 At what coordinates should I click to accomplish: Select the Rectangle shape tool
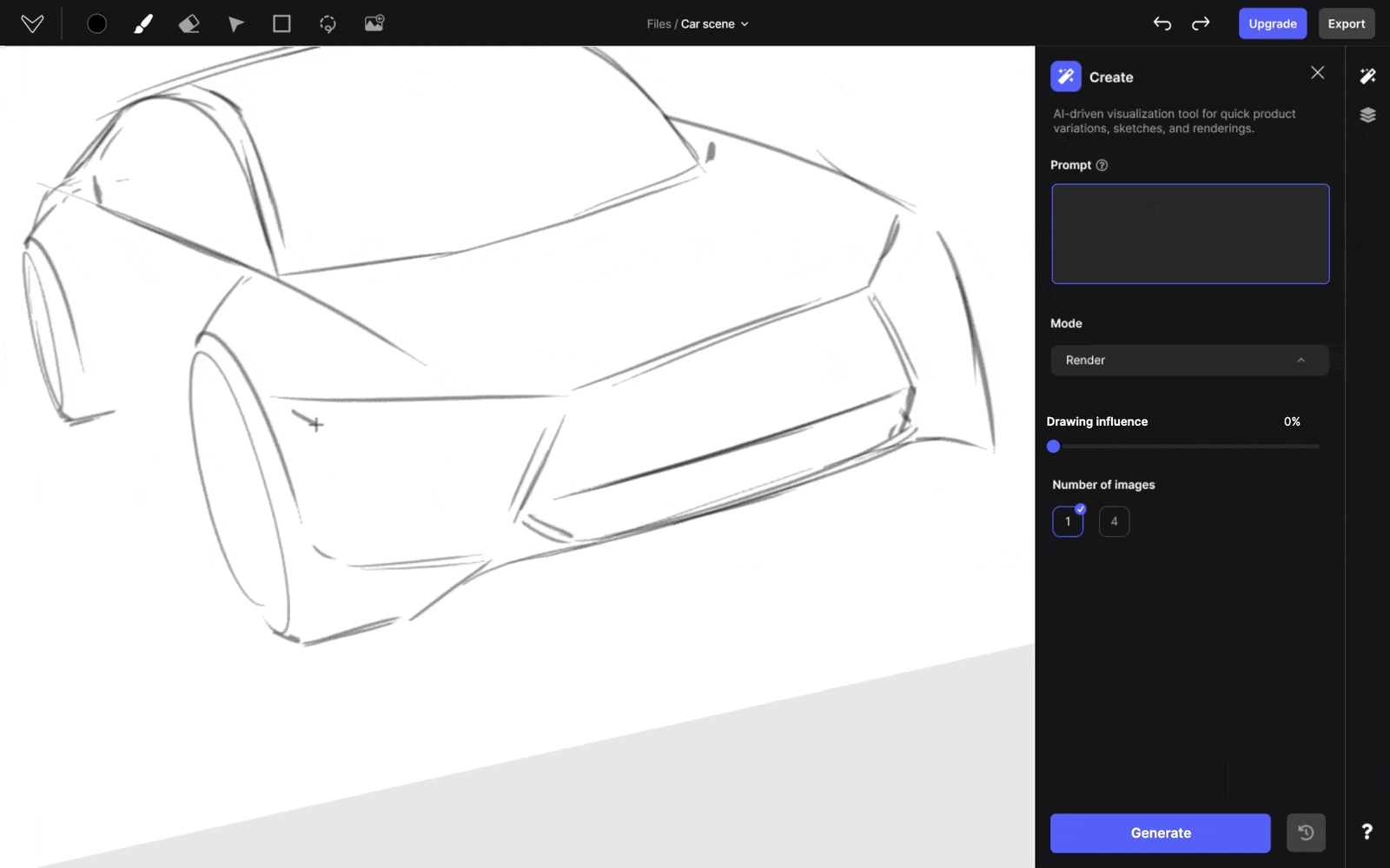[281, 23]
